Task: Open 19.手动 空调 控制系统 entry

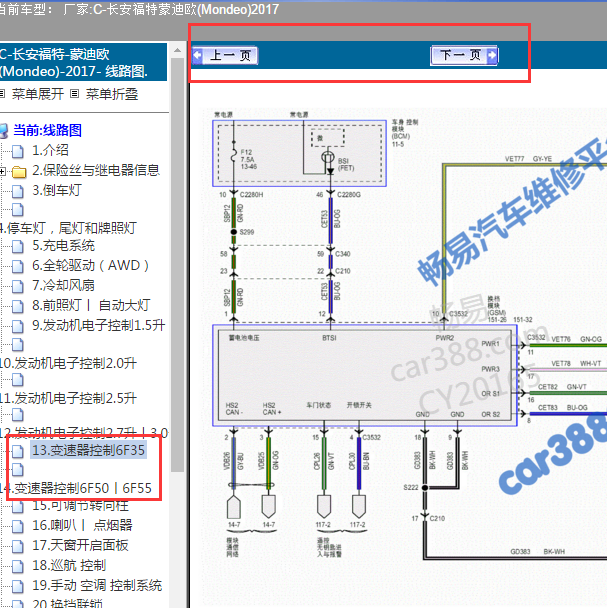Action: (97, 585)
